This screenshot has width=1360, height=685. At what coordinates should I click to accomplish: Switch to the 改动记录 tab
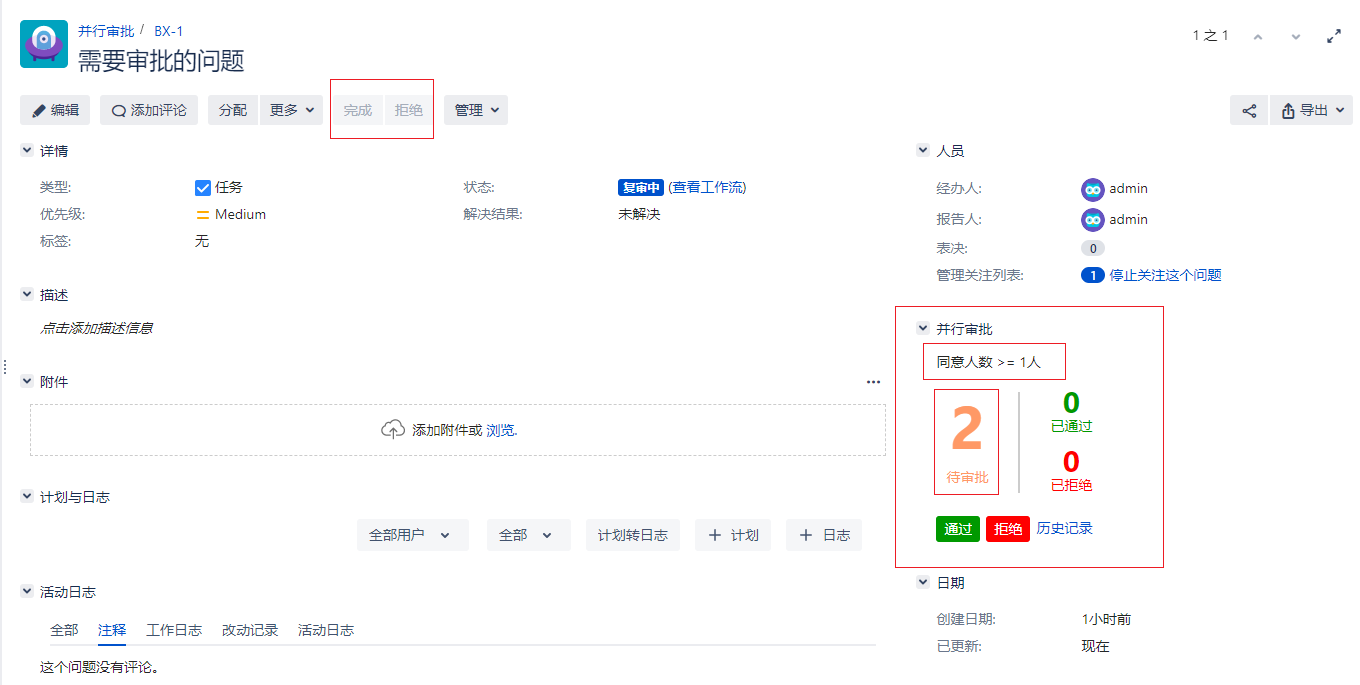click(x=250, y=630)
